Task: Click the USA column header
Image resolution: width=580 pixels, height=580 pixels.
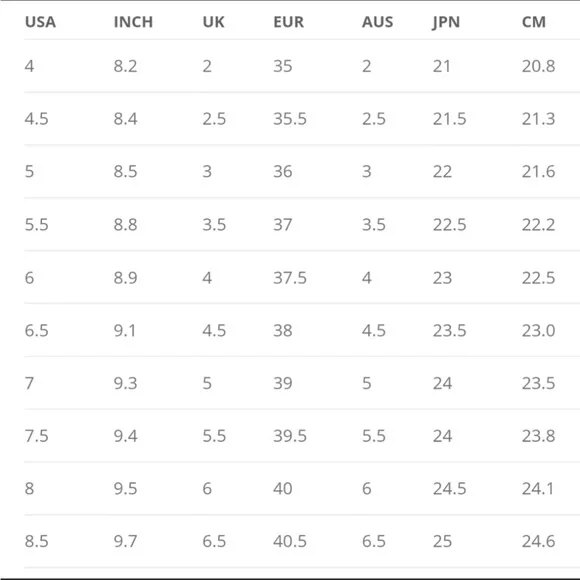Action: tap(40, 22)
